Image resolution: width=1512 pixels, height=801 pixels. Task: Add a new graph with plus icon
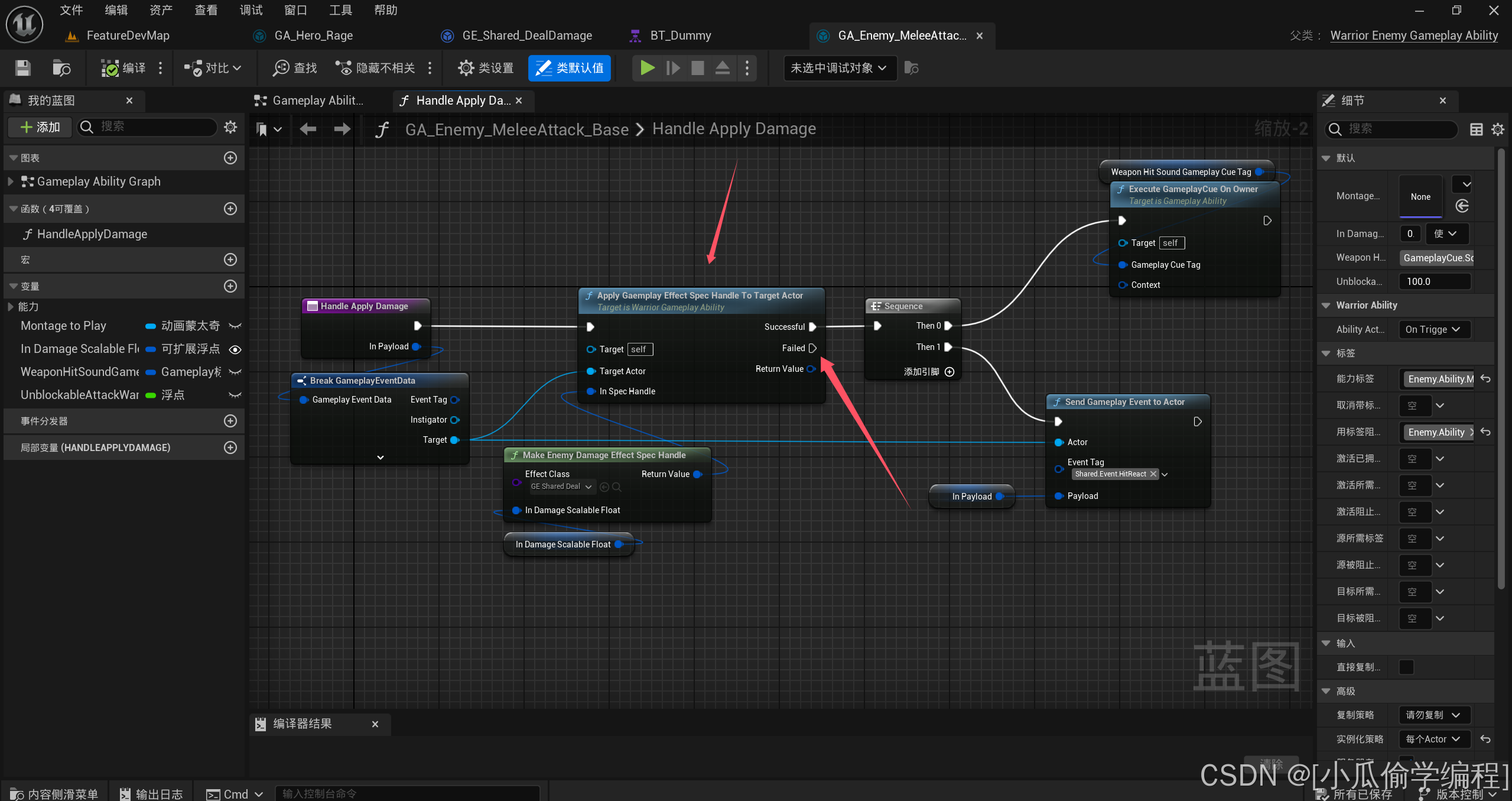[230, 158]
